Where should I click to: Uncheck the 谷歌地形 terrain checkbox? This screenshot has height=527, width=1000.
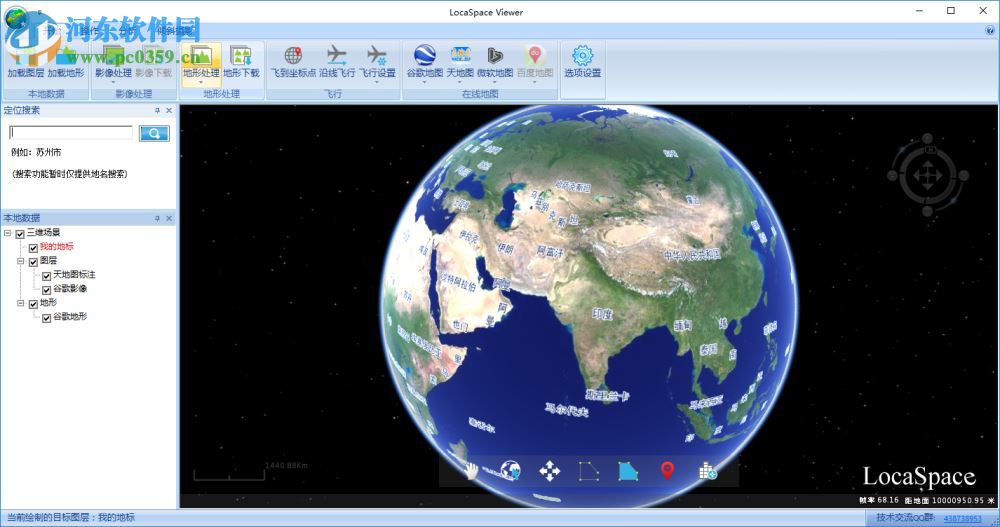tap(47, 318)
